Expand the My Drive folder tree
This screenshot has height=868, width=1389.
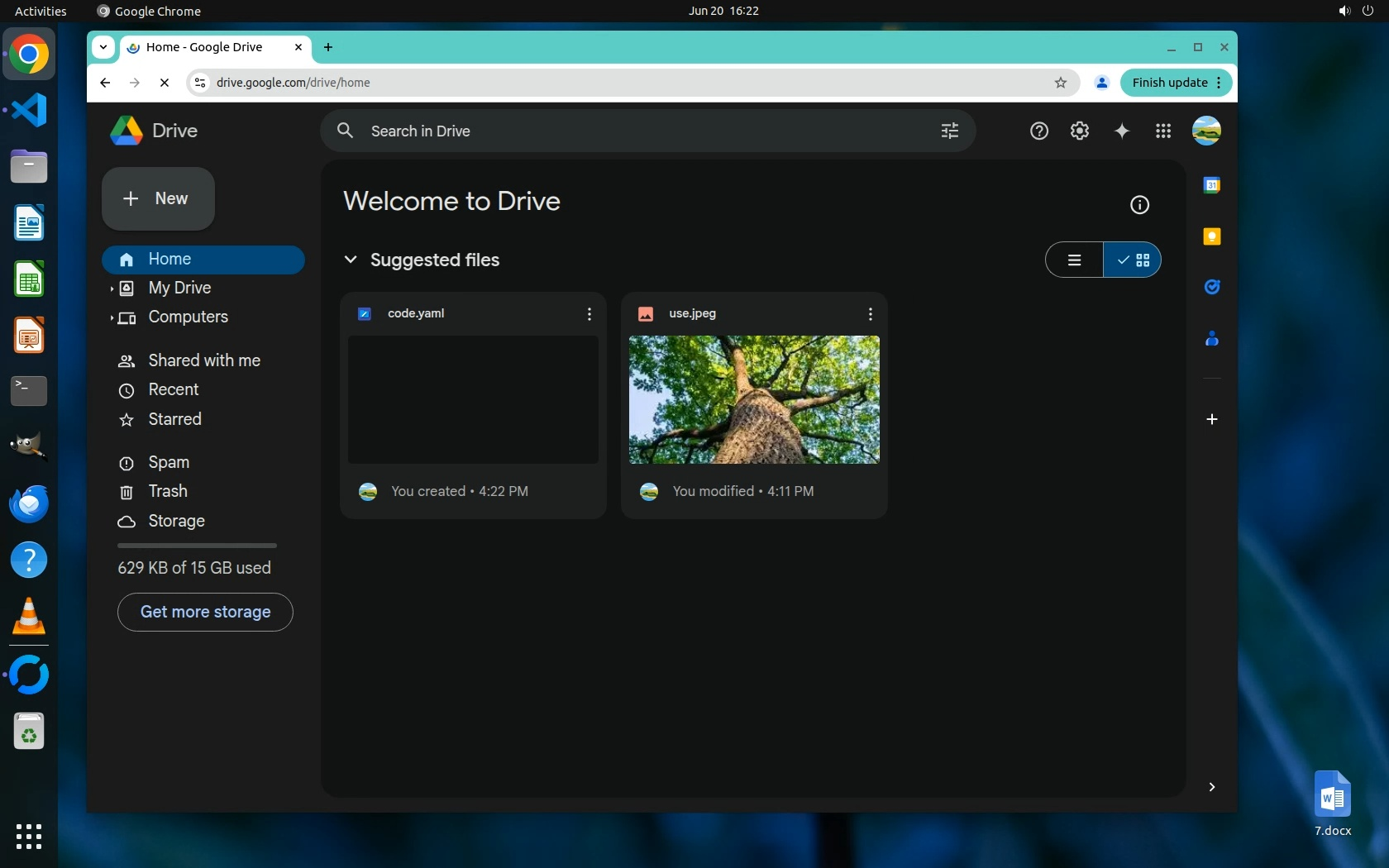click(x=112, y=289)
